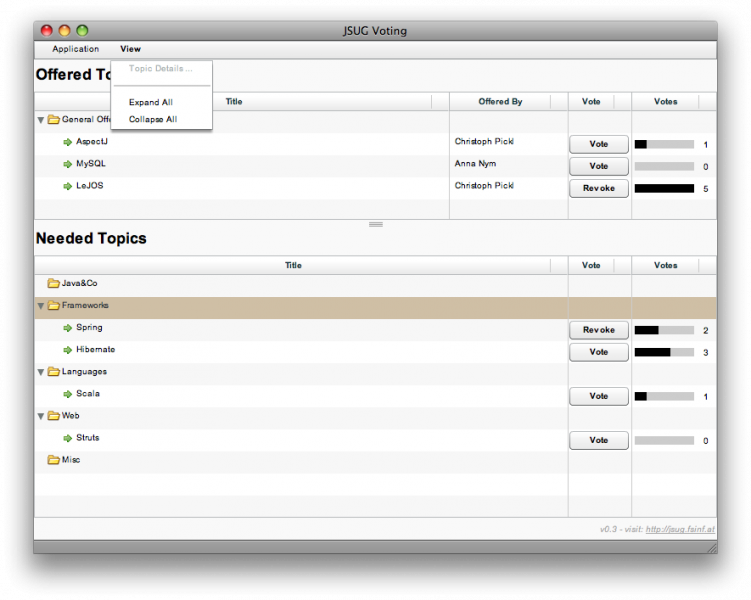Select the Misc category label
751x600 pixels.
pyautogui.click(x=71, y=460)
